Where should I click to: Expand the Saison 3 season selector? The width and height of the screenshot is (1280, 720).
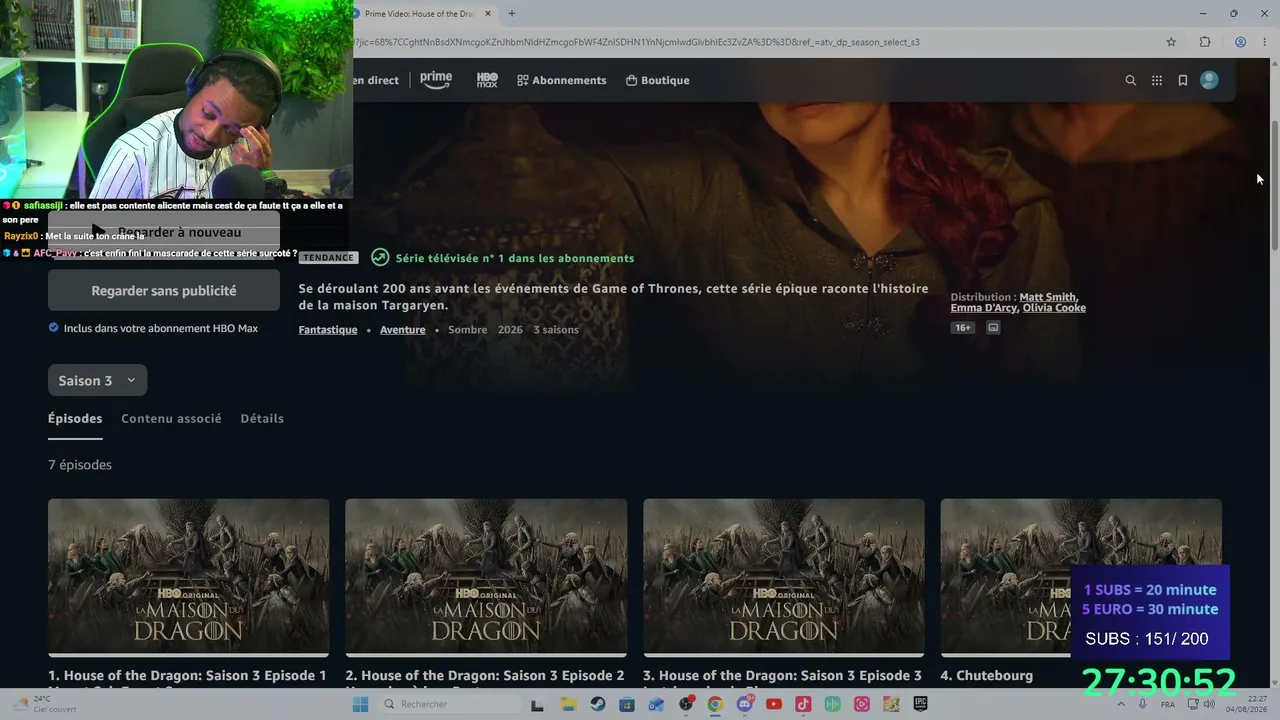(x=97, y=380)
